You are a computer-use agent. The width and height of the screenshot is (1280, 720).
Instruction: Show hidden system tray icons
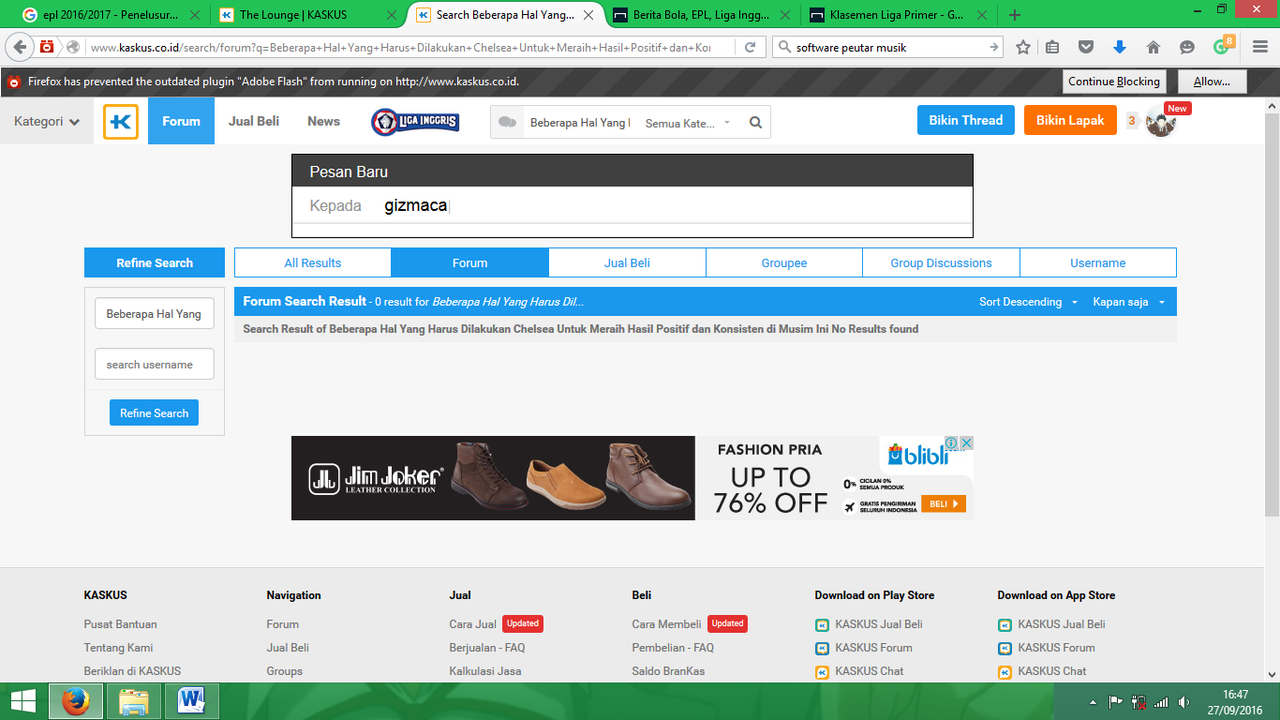coord(1093,701)
